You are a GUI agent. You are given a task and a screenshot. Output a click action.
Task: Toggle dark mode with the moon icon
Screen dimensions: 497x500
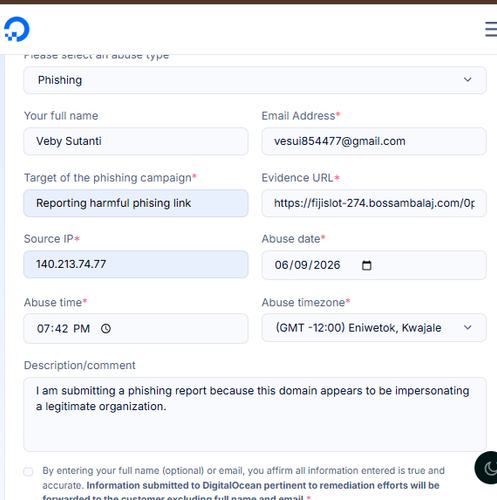[x=489, y=468]
